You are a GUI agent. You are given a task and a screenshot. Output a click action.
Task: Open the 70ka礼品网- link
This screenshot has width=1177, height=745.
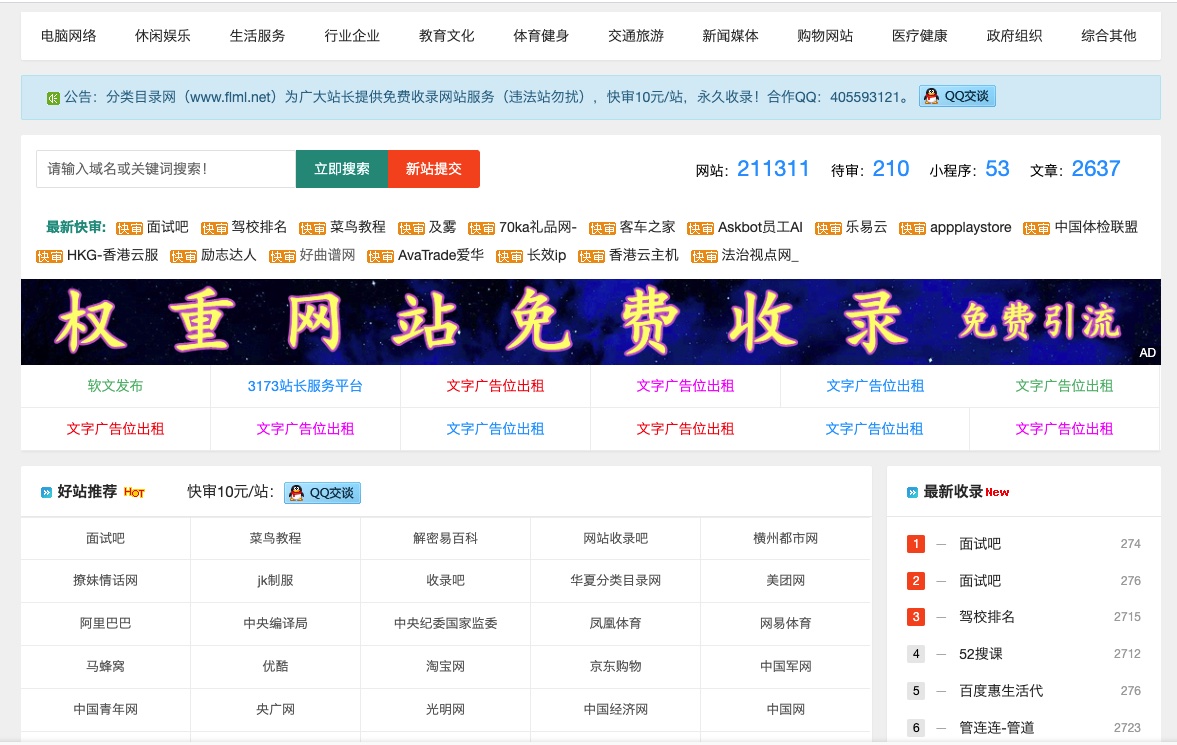(537, 227)
